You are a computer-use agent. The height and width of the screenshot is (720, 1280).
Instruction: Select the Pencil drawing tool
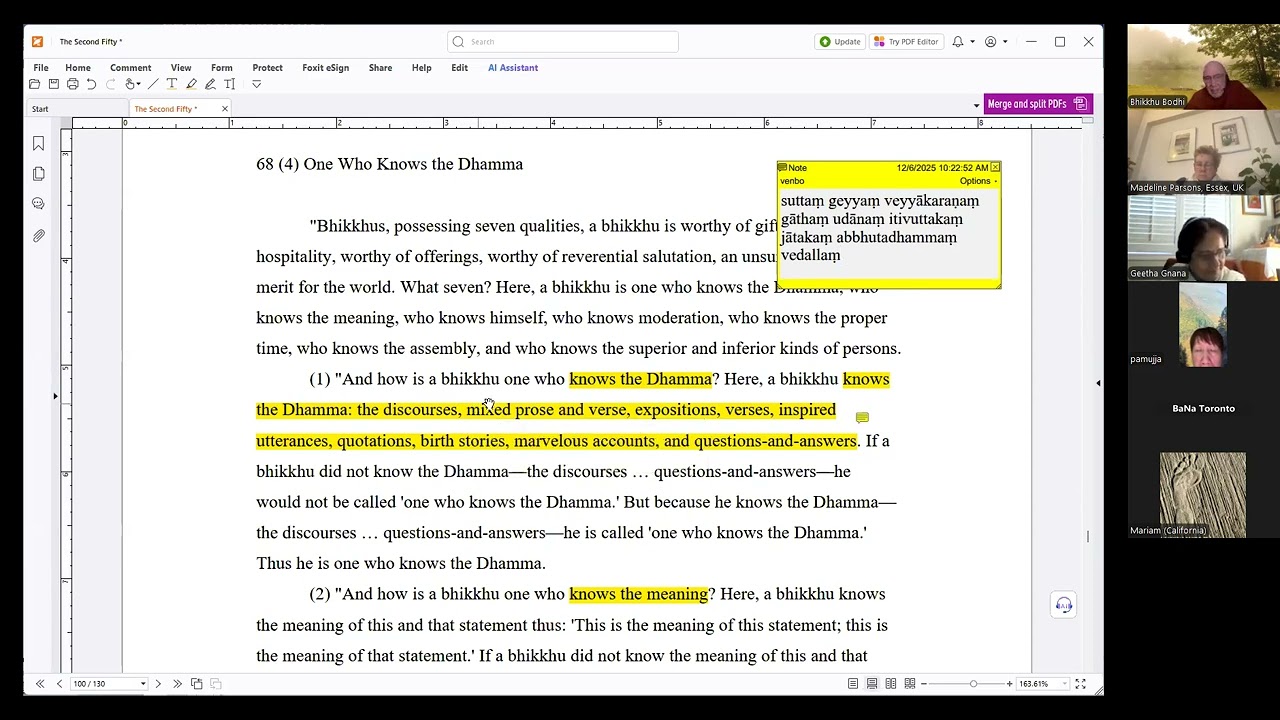[210, 84]
